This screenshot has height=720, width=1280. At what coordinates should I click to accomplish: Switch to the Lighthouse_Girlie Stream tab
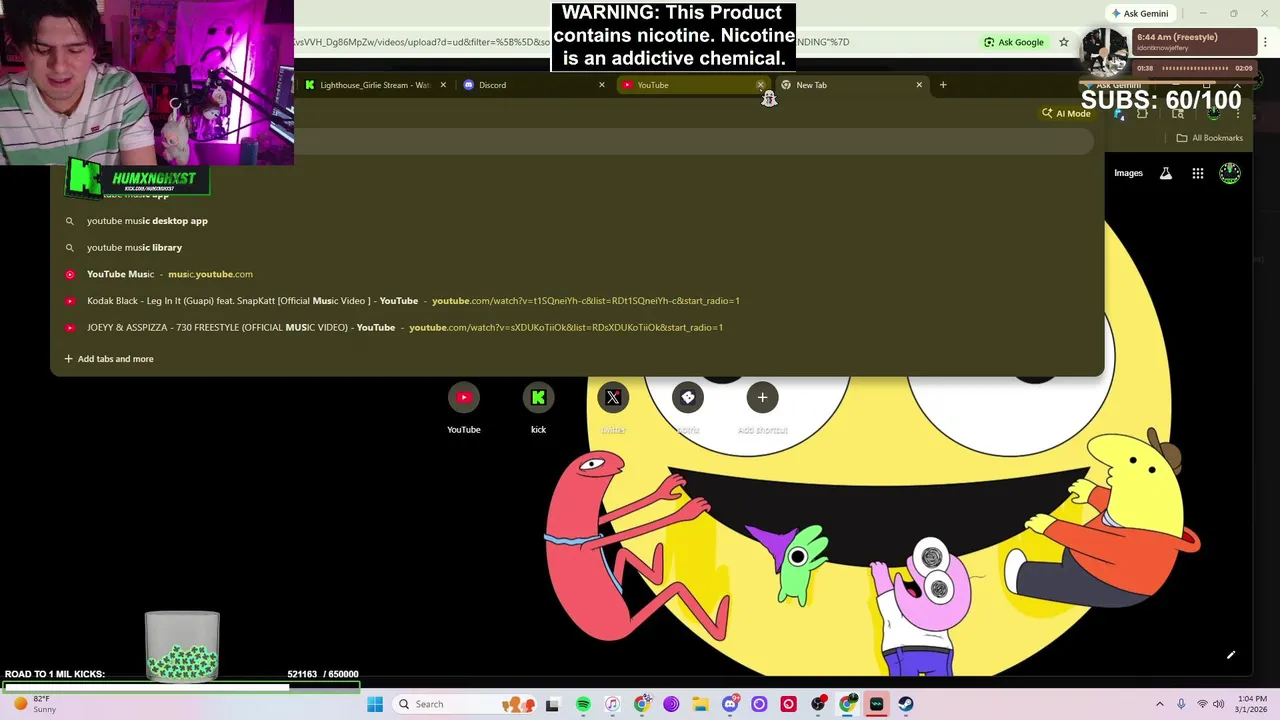[375, 85]
